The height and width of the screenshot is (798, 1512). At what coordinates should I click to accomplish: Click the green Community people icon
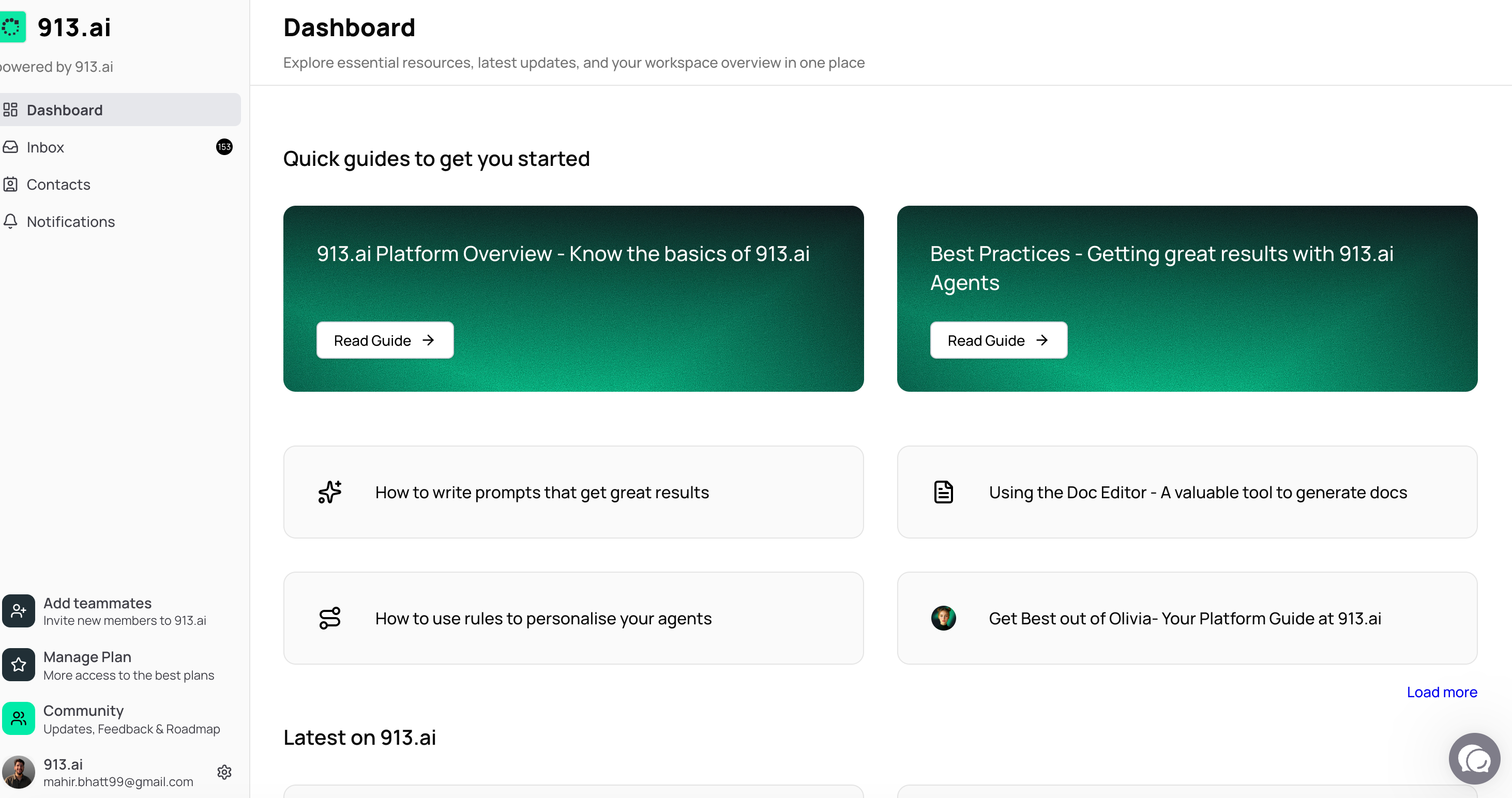[18, 718]
